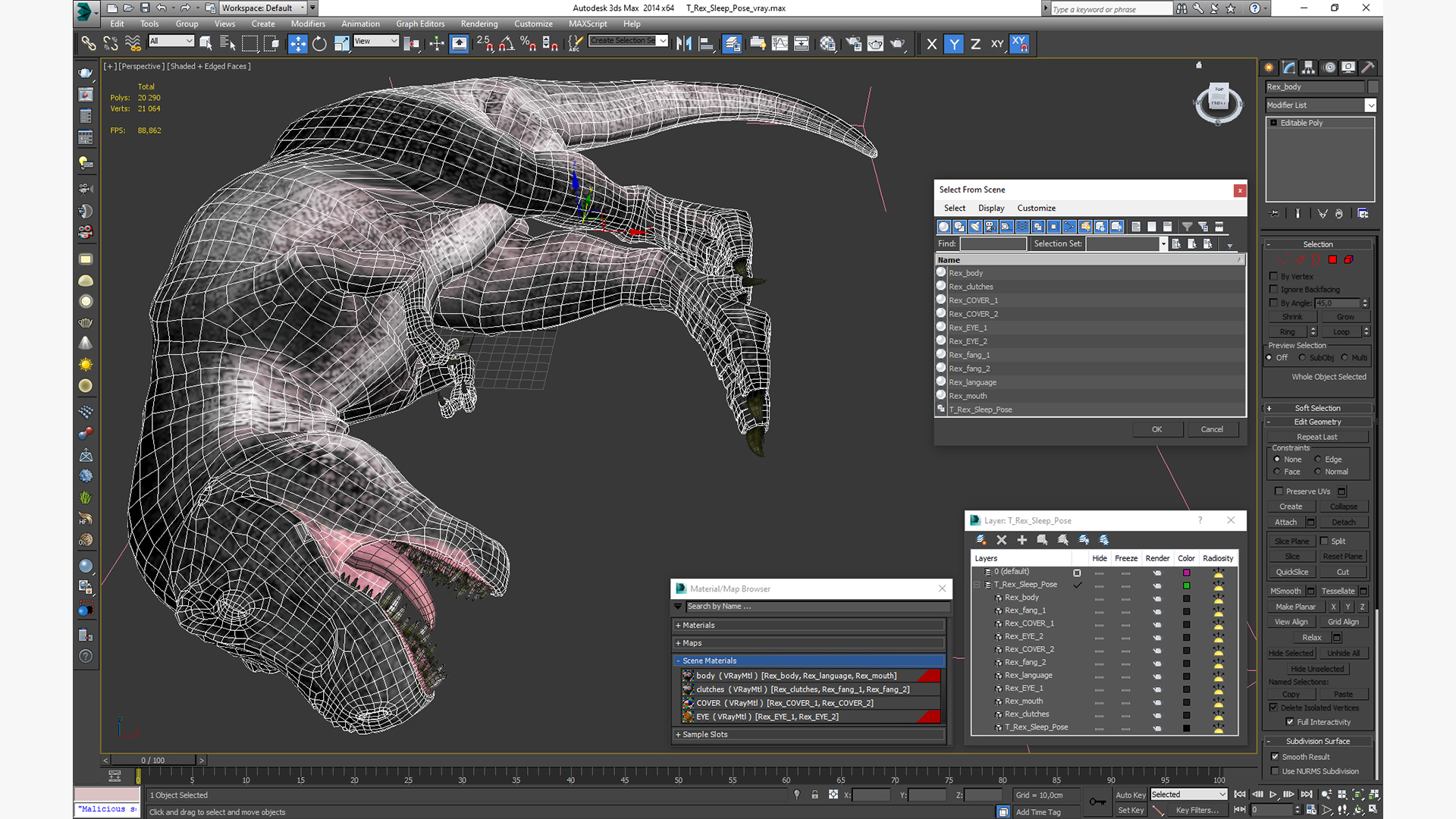The width and height of the screenshot is (1456, 819).
Task: Open Customize menu in Select From Scene
Action: [x=1036, y=209]
